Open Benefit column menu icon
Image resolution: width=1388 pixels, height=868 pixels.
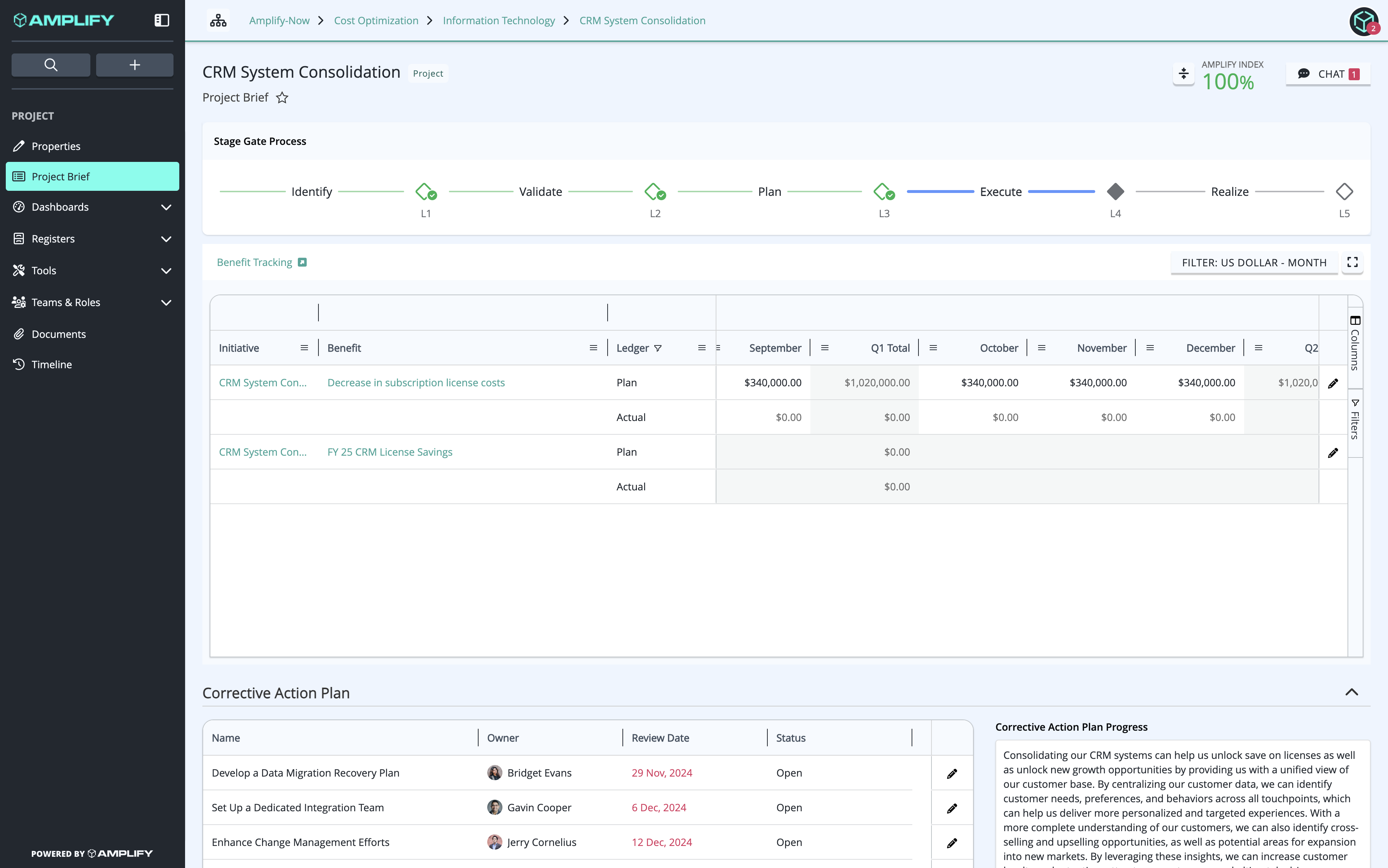593,348
